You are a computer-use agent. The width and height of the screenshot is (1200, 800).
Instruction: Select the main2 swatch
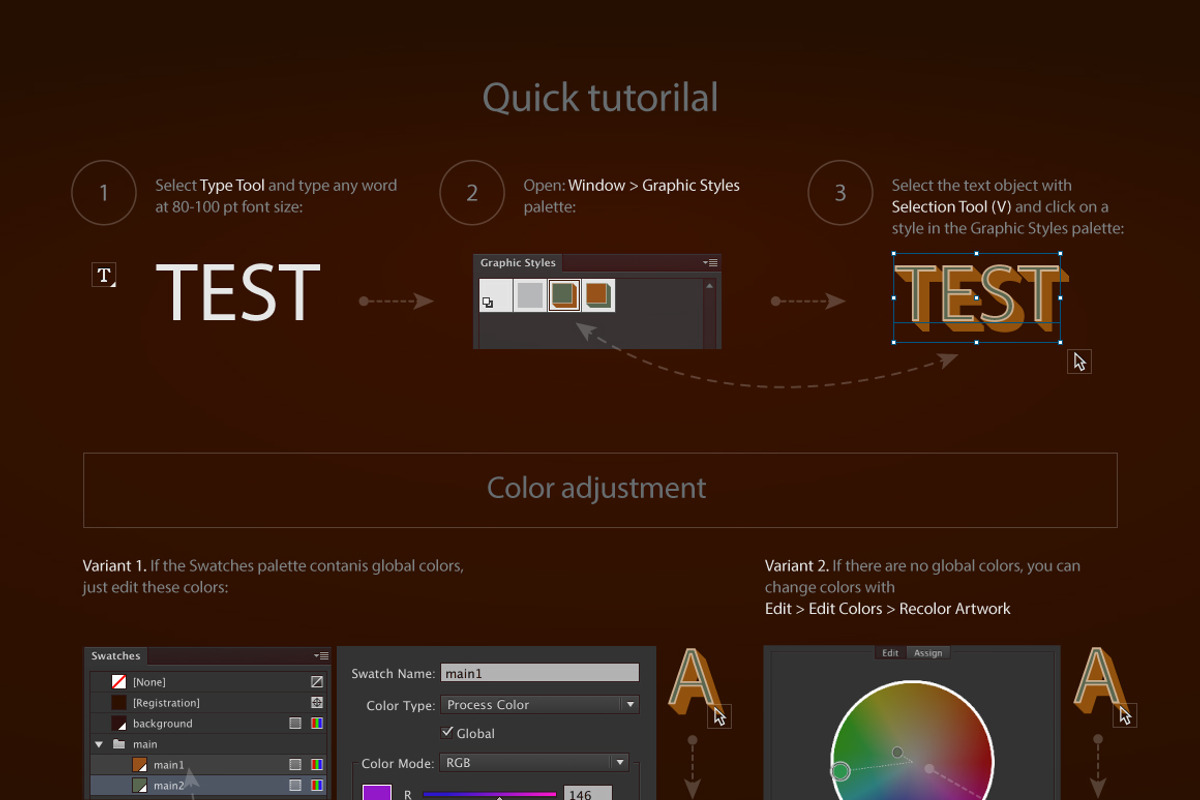coord(208,786)
